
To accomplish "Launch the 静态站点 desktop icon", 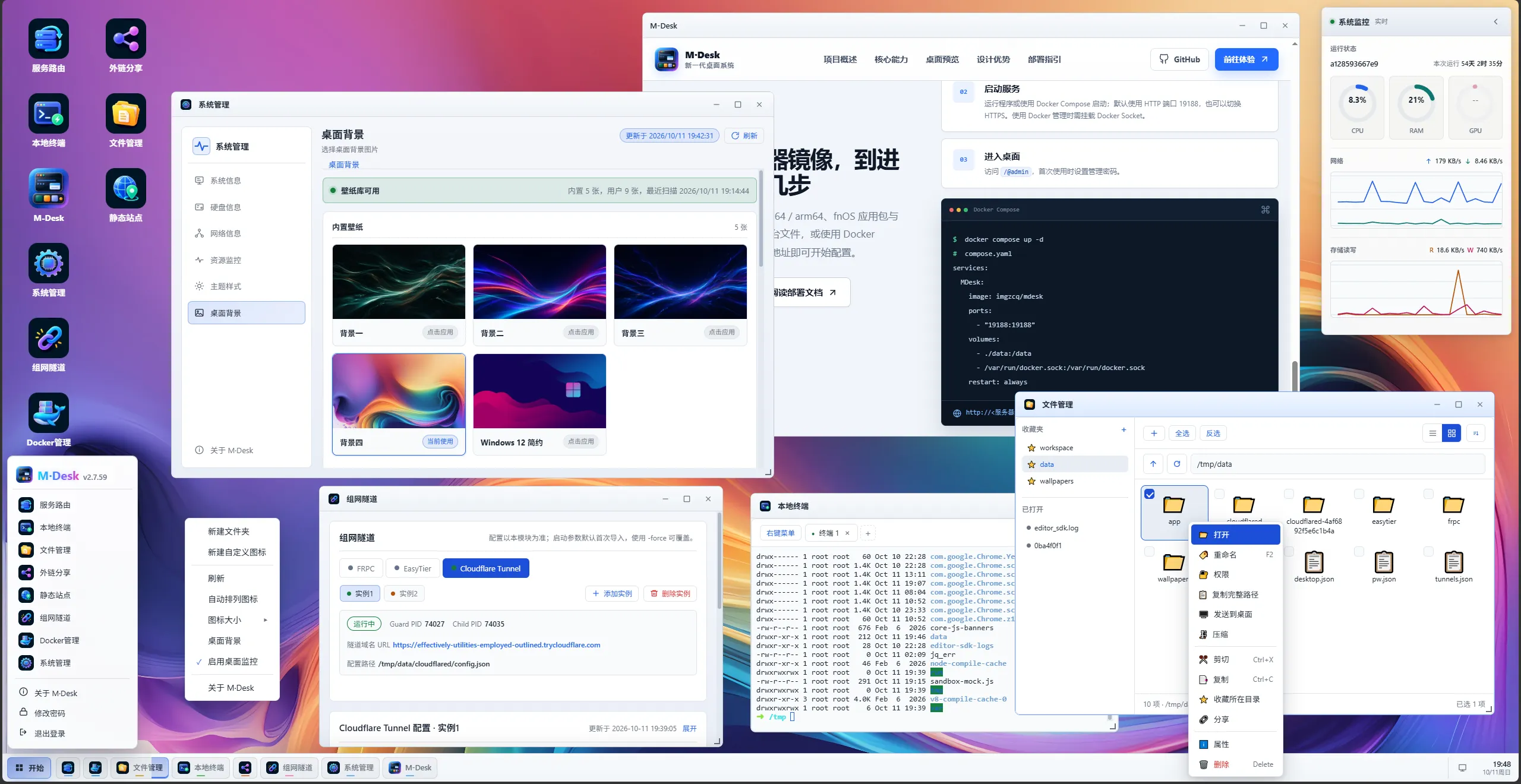I will point(126,189).
